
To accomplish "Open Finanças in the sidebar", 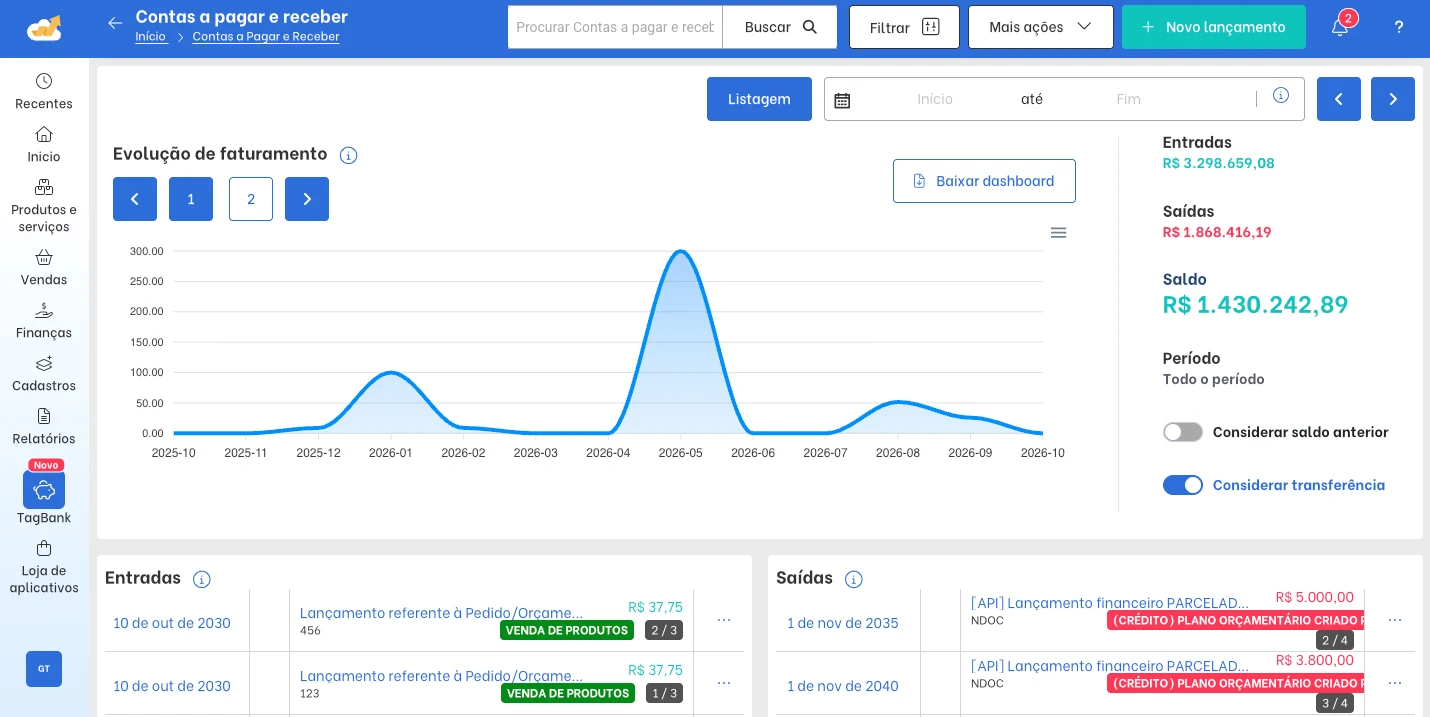I will [44, 320].
